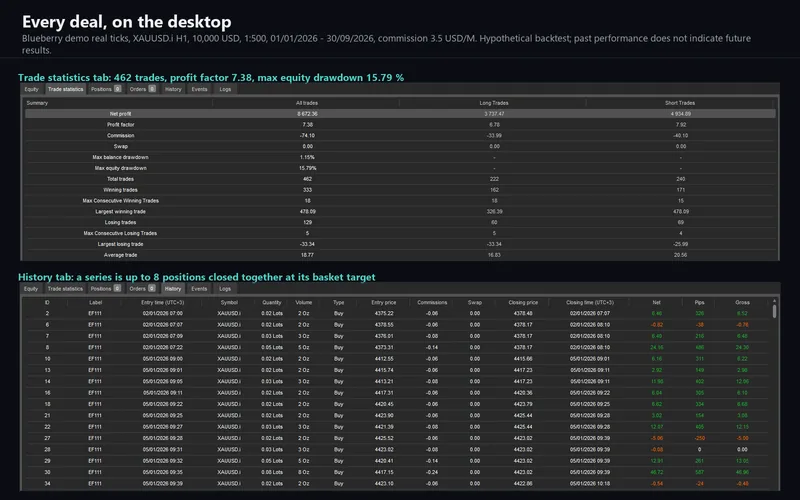Sort by the Entry price column header
Screen dimensions: 800x500
click(384, 303)
